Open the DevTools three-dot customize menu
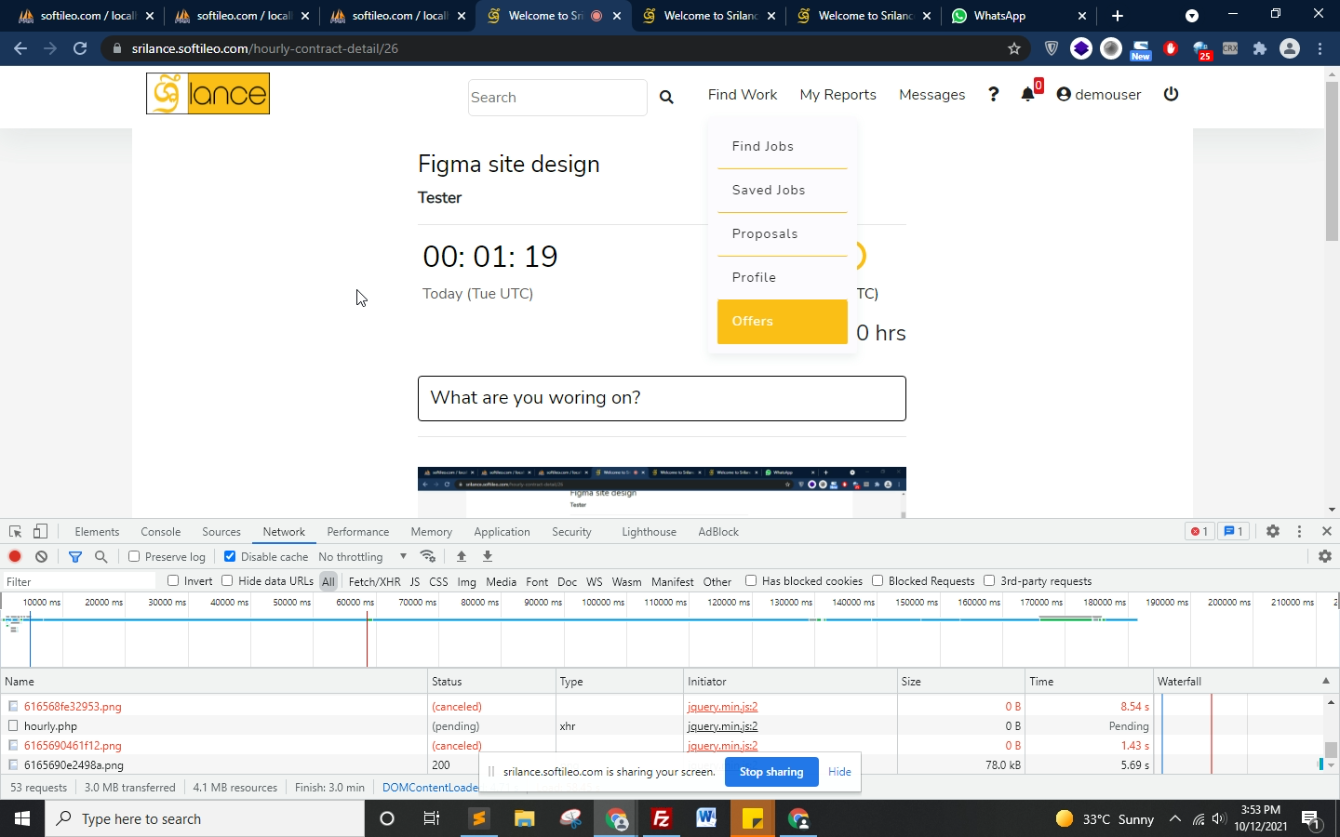 click(1299, 532)
